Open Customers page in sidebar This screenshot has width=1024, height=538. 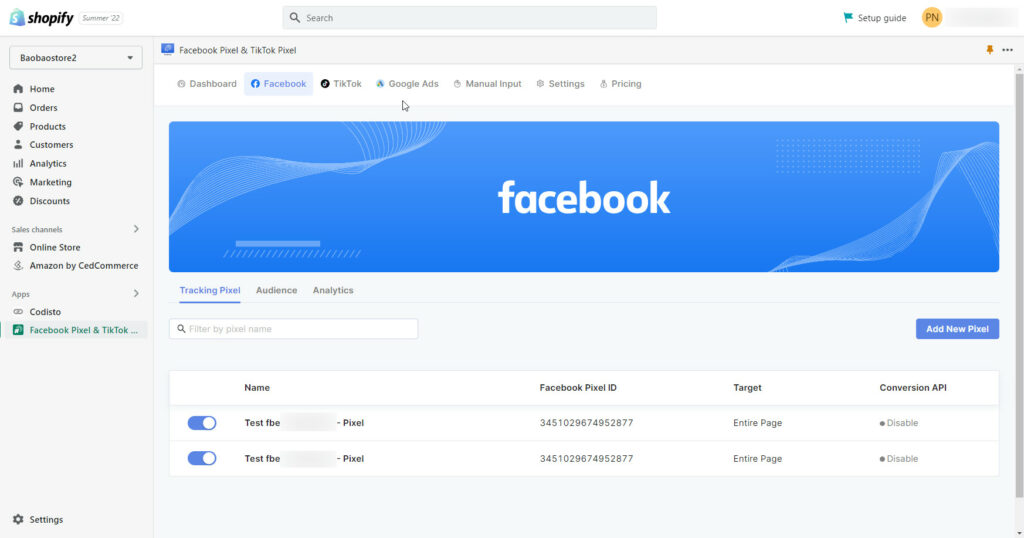point(51,145)
